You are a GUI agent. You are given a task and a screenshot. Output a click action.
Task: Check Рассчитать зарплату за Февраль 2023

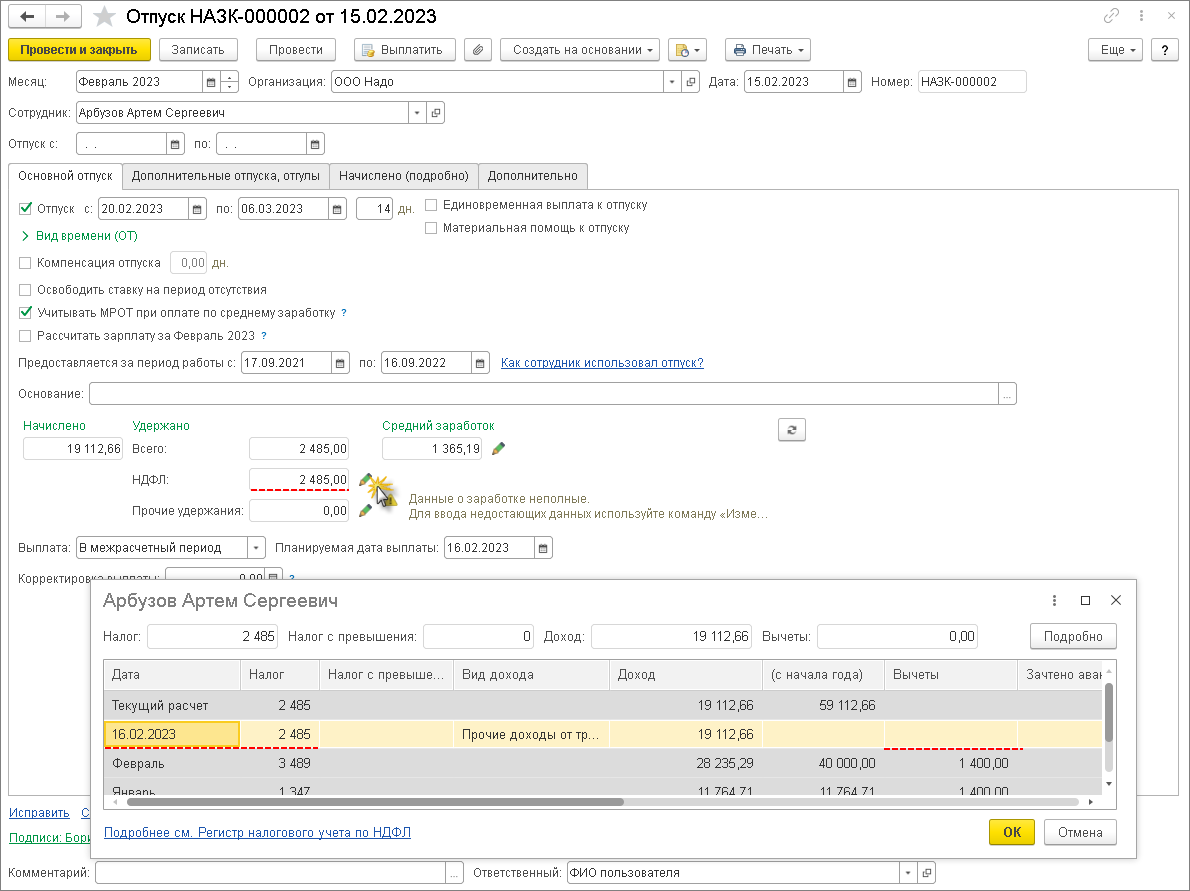pos(25,335)
